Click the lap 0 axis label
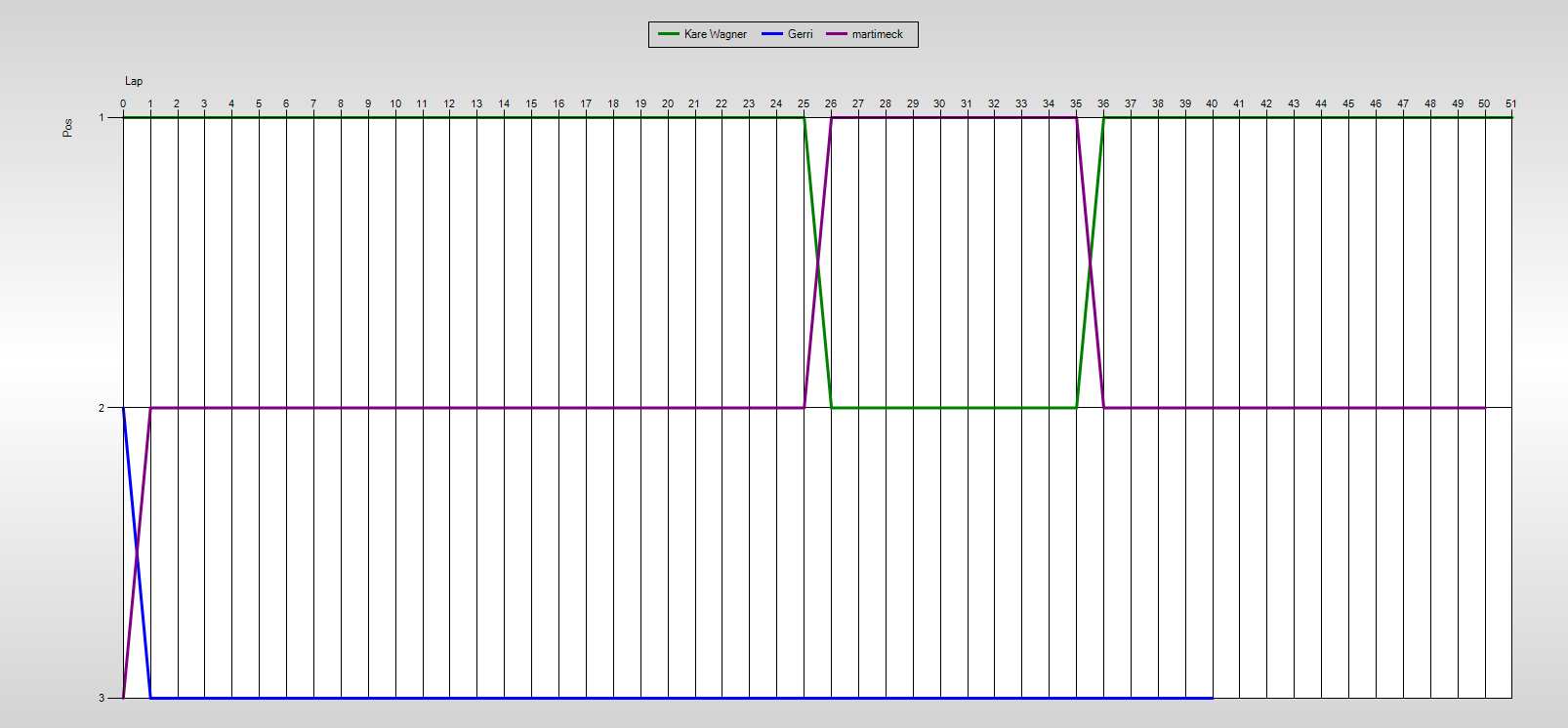 (x=123, y=103)
